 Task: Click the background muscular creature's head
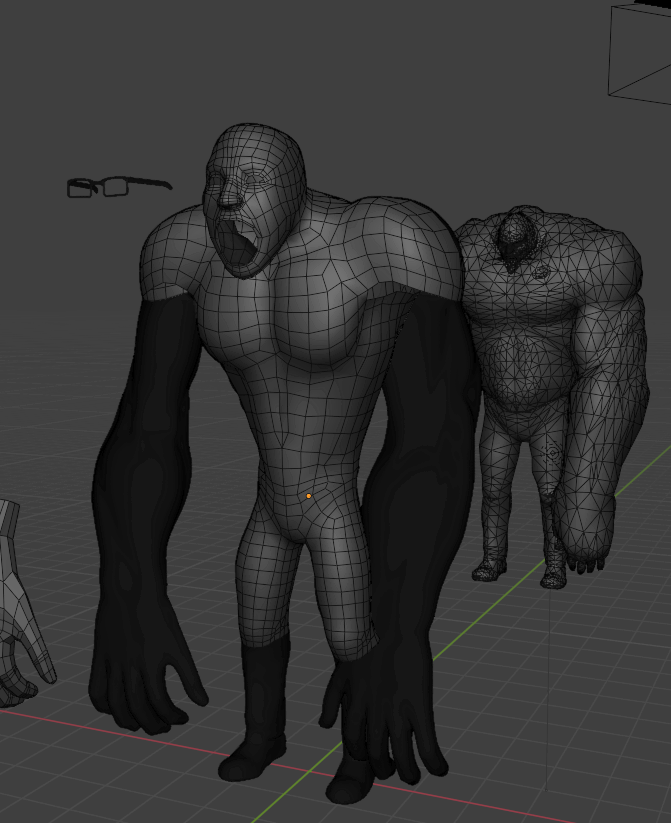coord(517,235)
